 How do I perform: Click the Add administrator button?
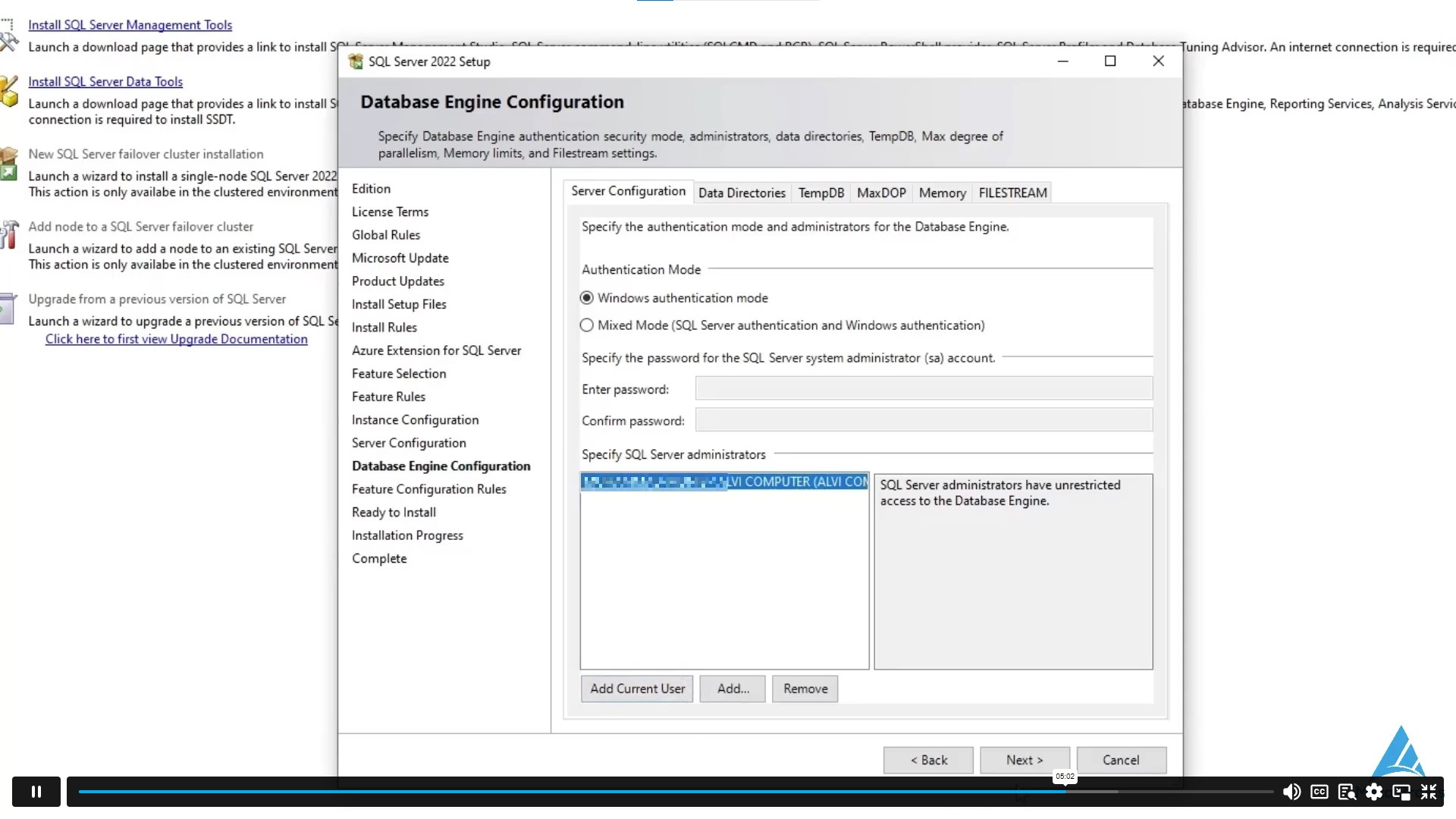(734, 688)
